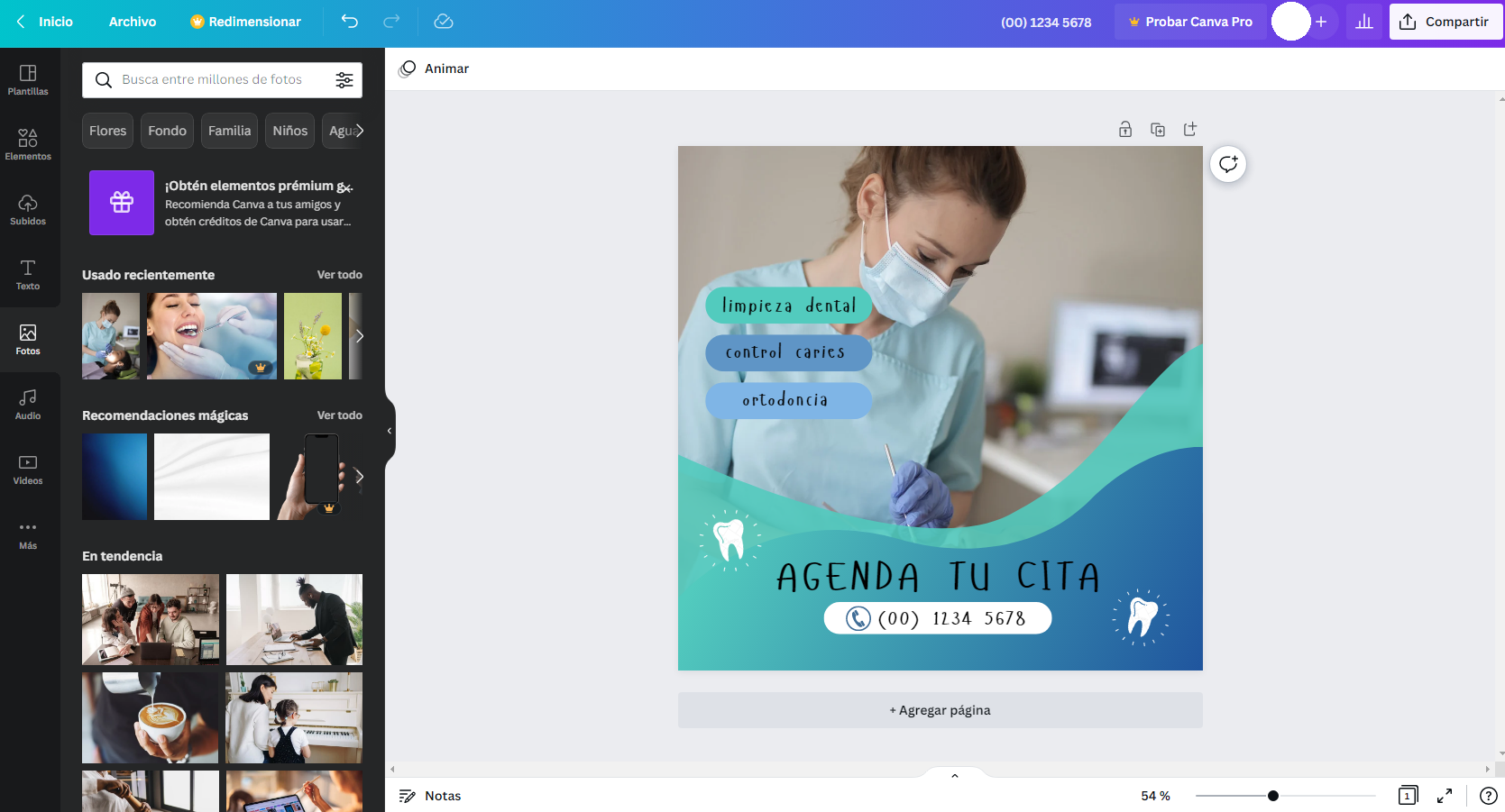Viewport: 1505px width, 812px height.
Task: Open the Archivo menu
Action: pyautogui.click(x=133, y=22)
